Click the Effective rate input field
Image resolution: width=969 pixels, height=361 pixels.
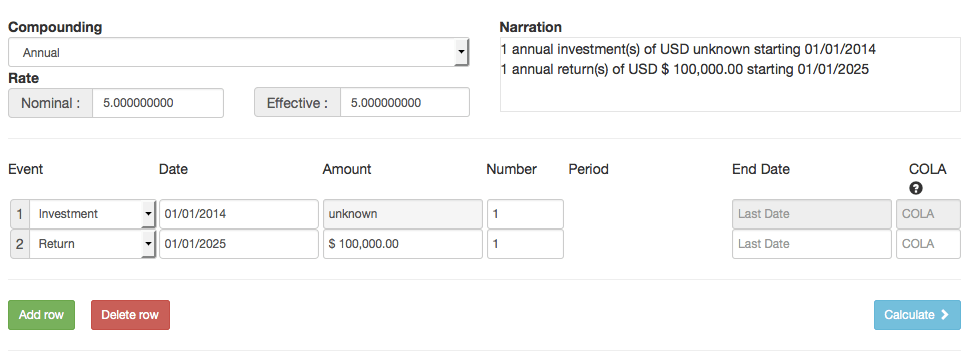405,103
